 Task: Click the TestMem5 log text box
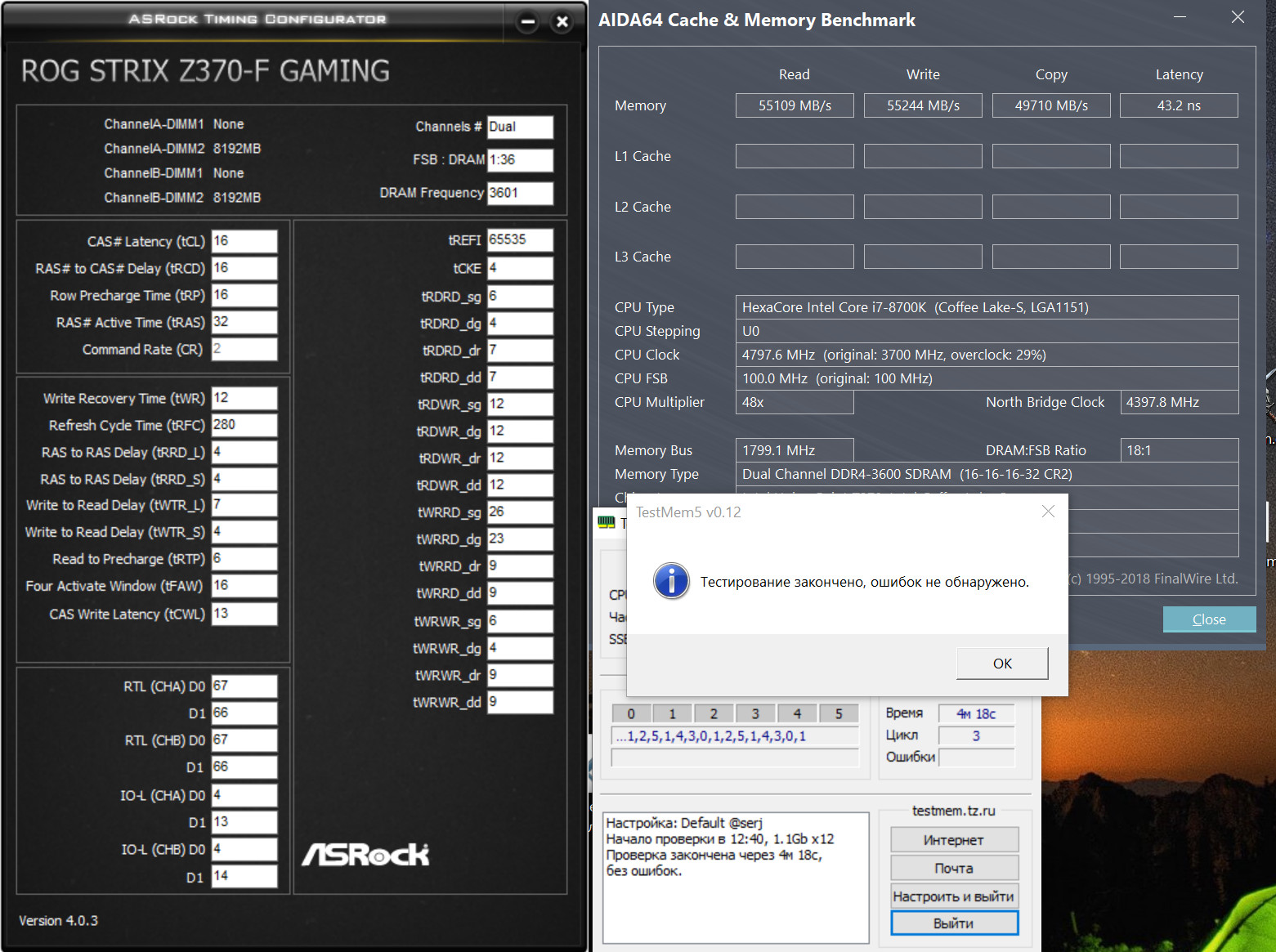[736, 878]
